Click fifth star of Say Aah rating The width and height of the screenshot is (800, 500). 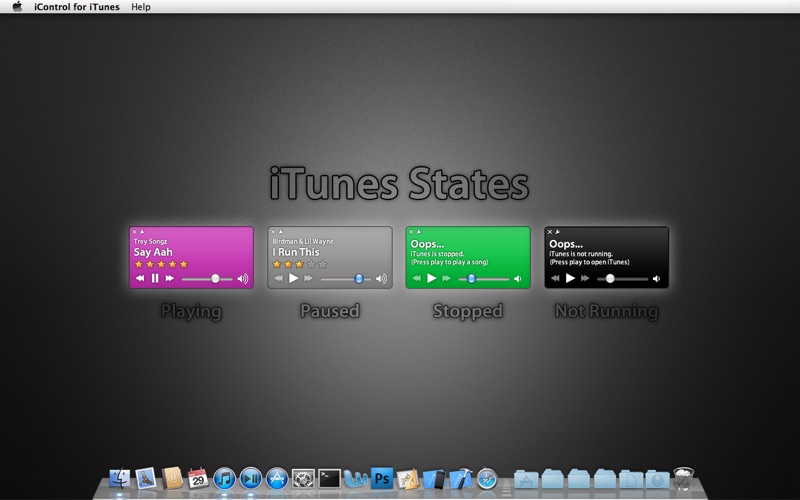(184, 264)
